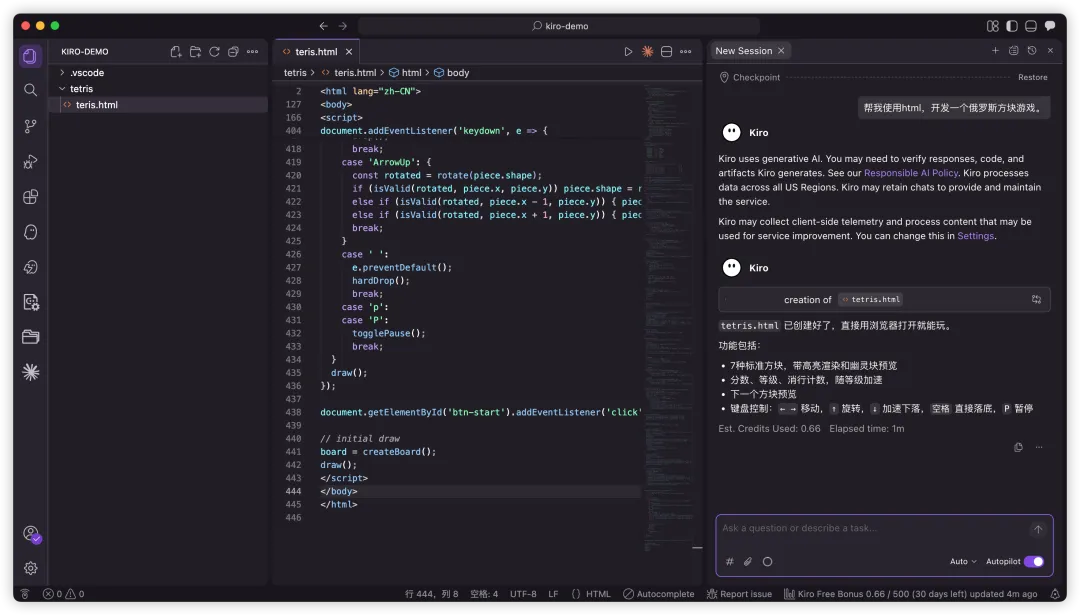Refresh the explorer file tree
1080x615 pixels.
tap(214, 52)
